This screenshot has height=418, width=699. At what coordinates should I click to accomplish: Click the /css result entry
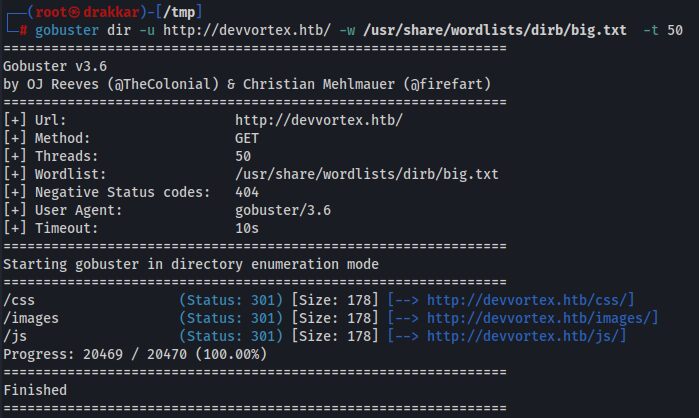pos(19,300)
